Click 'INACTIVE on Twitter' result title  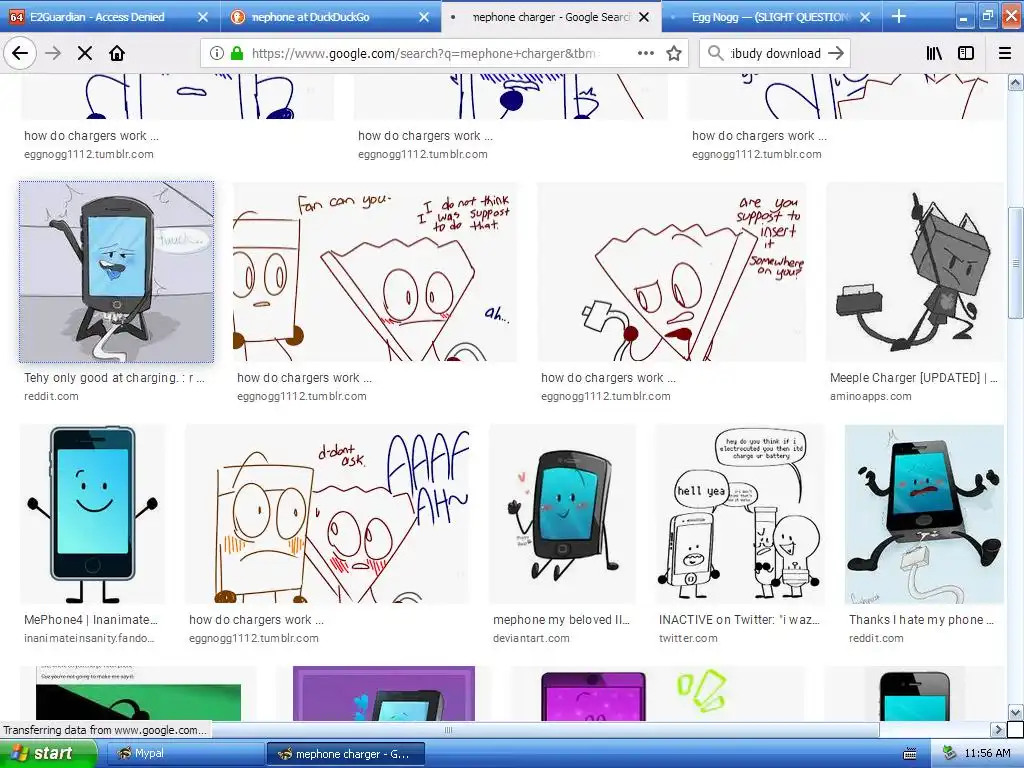[x=739, y=620]
